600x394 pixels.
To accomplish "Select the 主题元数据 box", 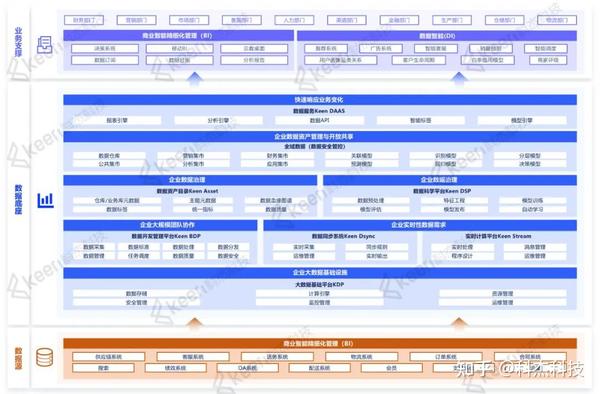I will click(203, 200).
